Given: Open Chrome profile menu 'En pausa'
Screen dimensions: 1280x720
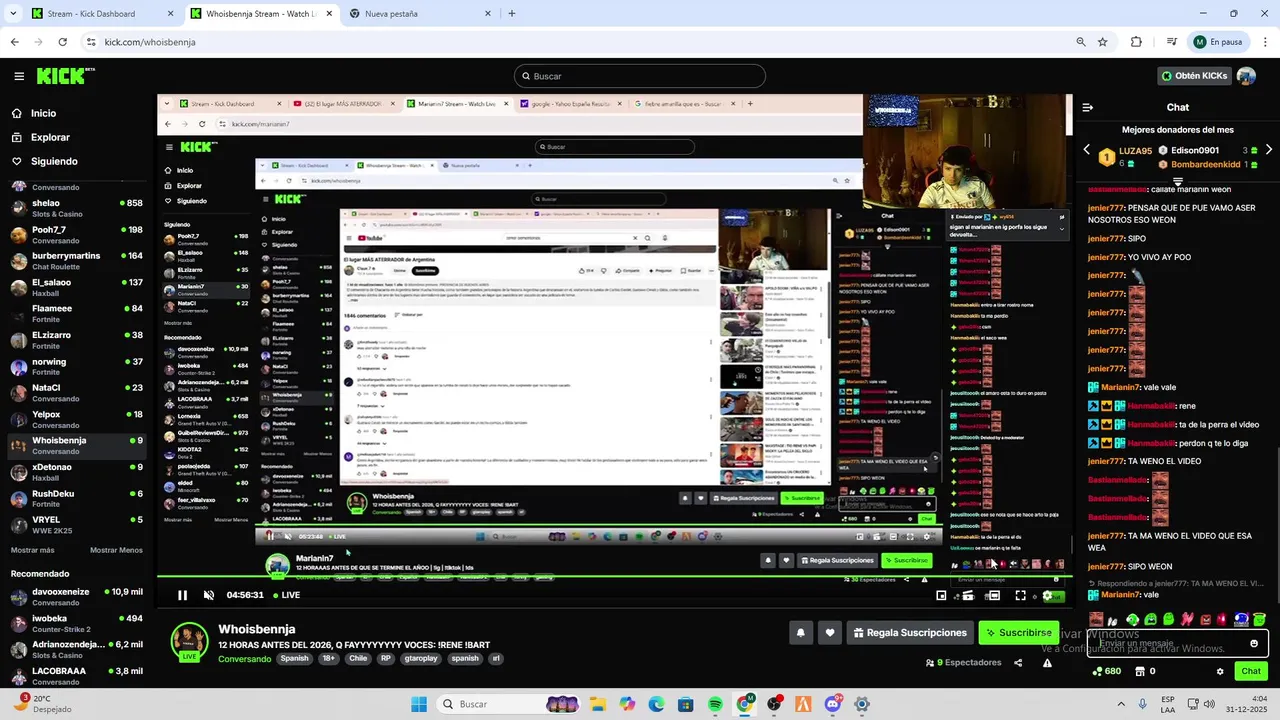Looking at the screenshot, I should pyautogui.click(x=1217, y=42).
